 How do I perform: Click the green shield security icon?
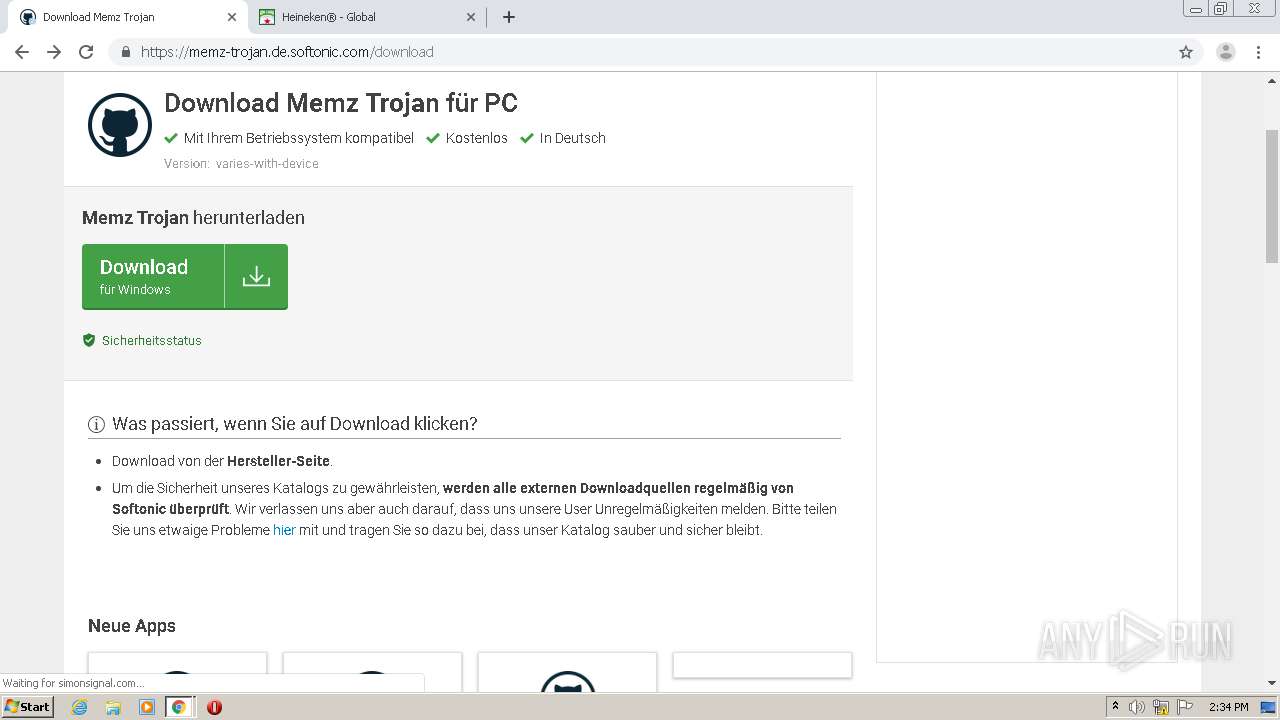[x=89, y=341]
